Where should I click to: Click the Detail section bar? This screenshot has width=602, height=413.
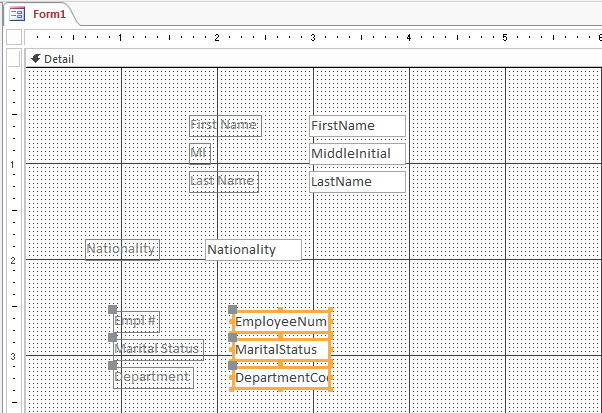coord(313,59)
